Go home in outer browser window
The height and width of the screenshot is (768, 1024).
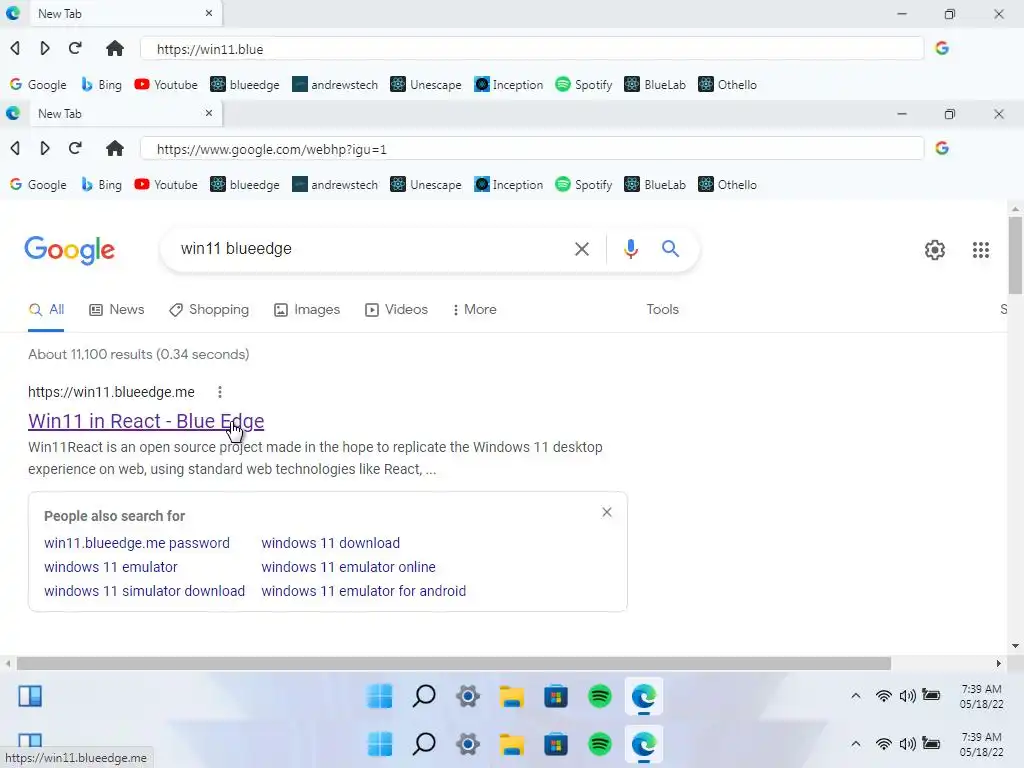[x=115, y=48]
